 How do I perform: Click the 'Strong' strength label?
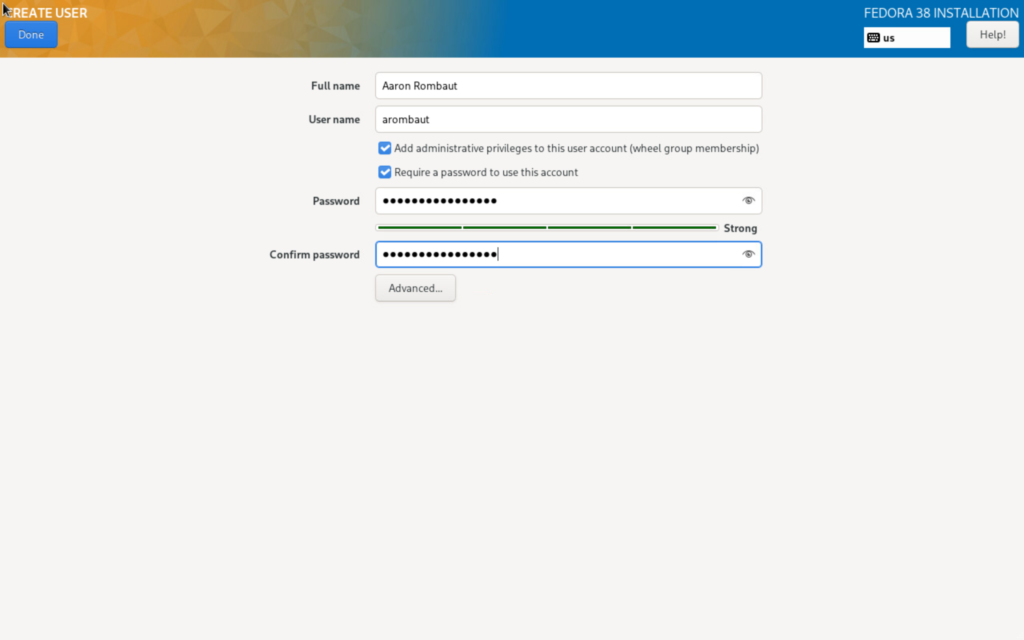coord(740,229)
